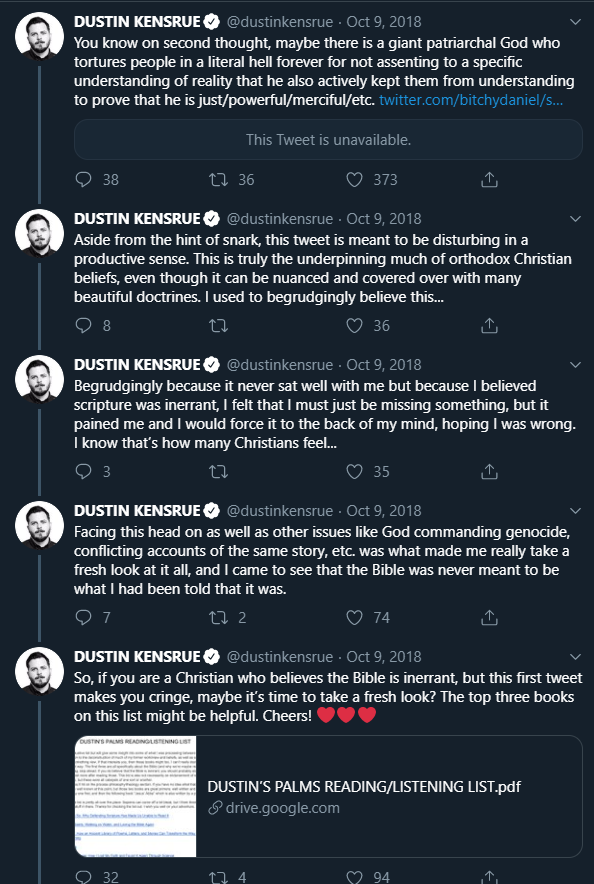Open the options chevron on the first tweet

pos(575,22)
